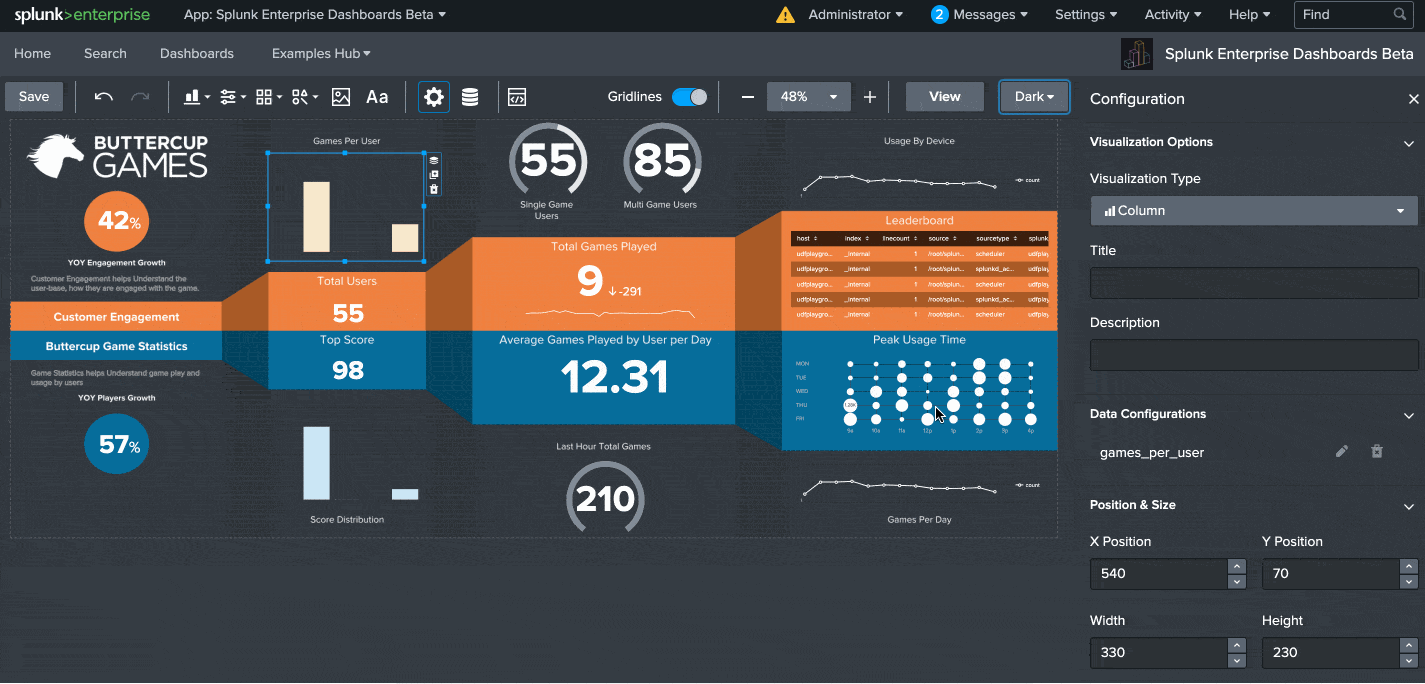1425x684 pixels.
Task: Open the shapes and icons menu
Action: (x=305, y=97)
